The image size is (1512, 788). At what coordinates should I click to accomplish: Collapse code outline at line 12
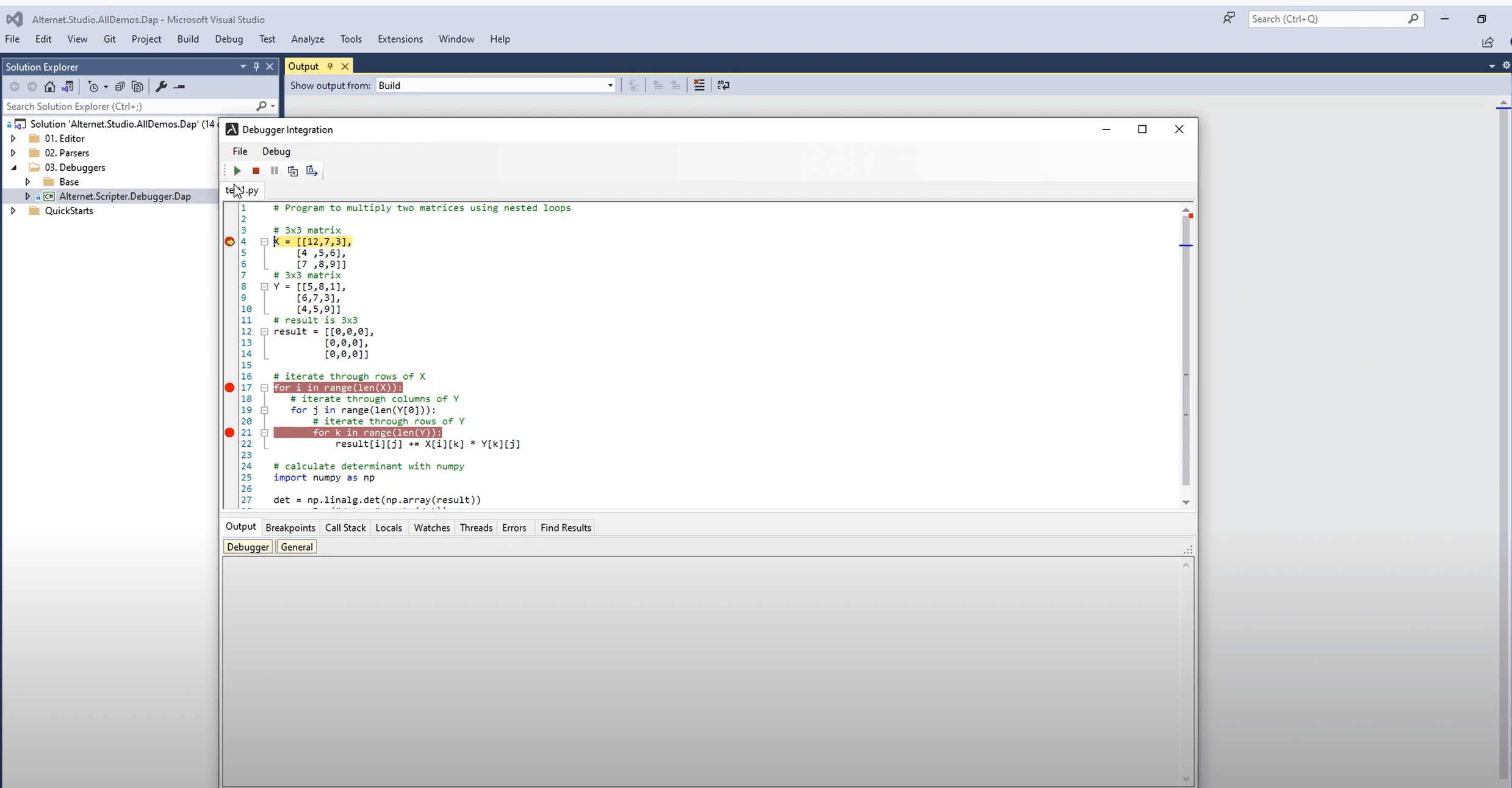[x=264, y=332]
